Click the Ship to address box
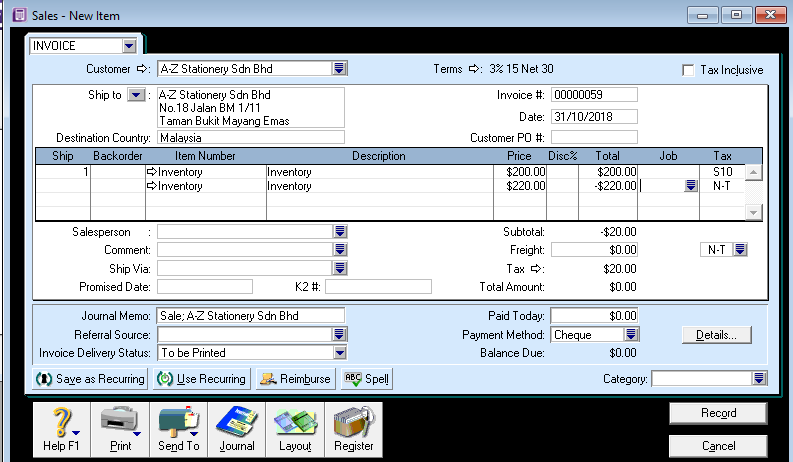The height and width of the screenshot is (462, 793). click(251, 107)
